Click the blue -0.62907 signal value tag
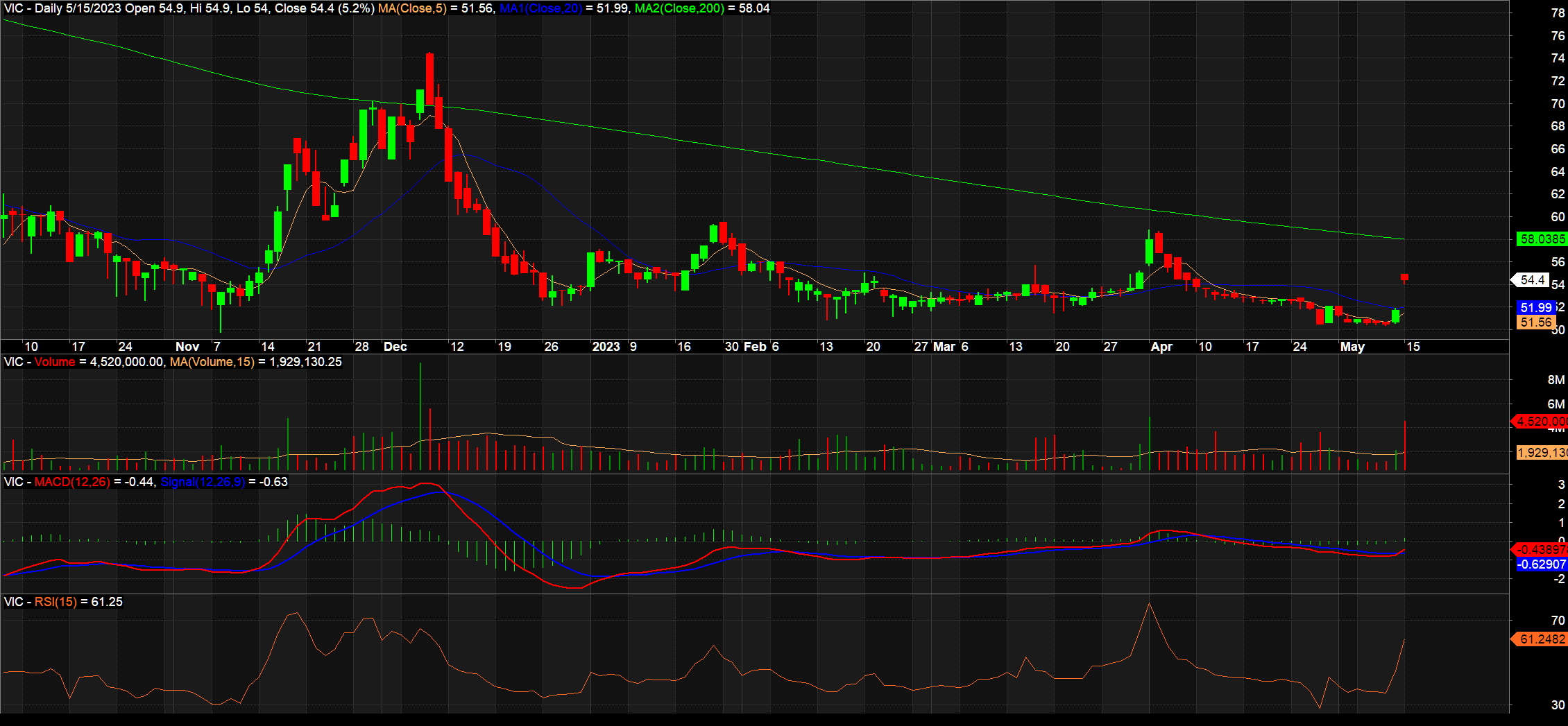Screen dimensions: 1568x726 [x=1541, y=564]
